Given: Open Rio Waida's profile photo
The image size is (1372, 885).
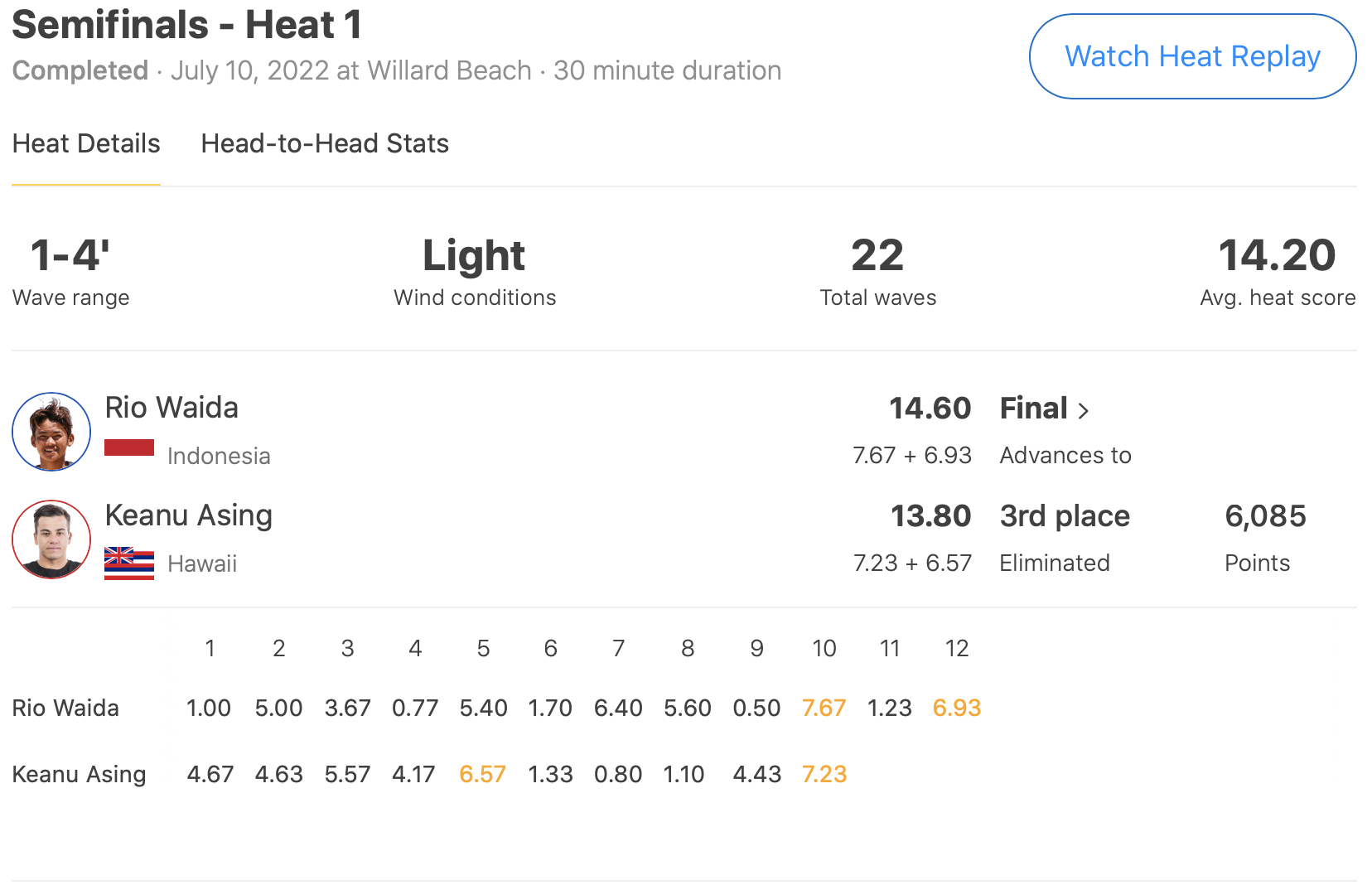Looking at the screenshot, I should pos(51,432).
